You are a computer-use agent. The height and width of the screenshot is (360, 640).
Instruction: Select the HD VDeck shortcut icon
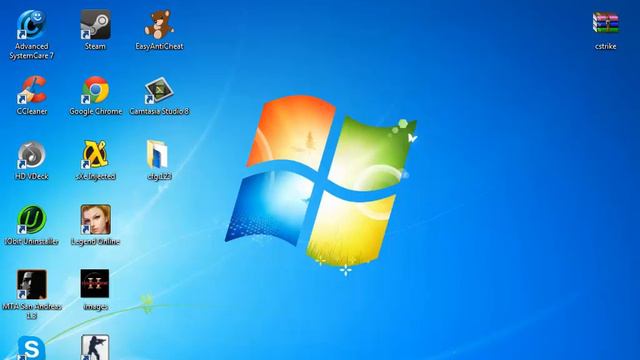coord(31,155)
